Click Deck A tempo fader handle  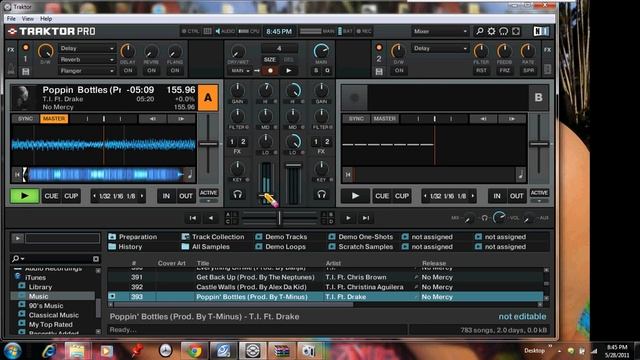pos(209,144)
